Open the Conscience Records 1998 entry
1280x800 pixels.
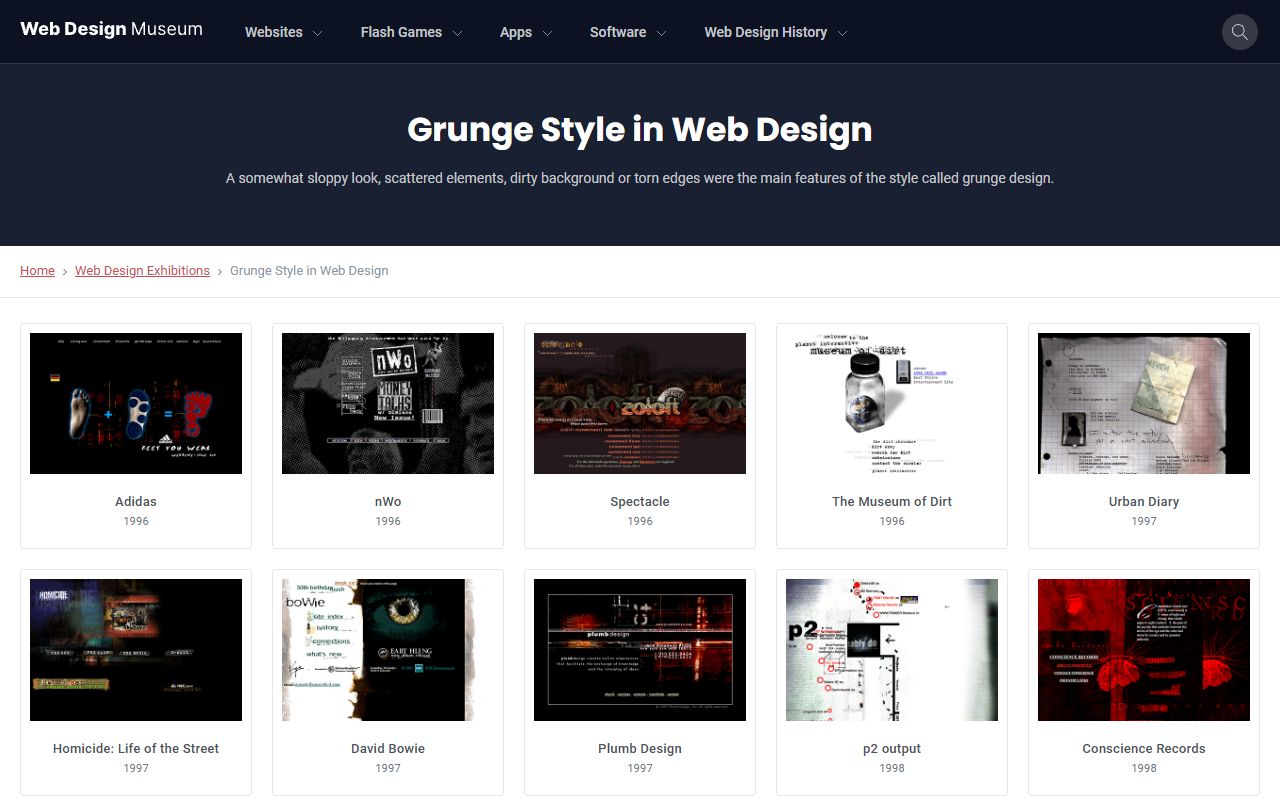pos(1143,649)
